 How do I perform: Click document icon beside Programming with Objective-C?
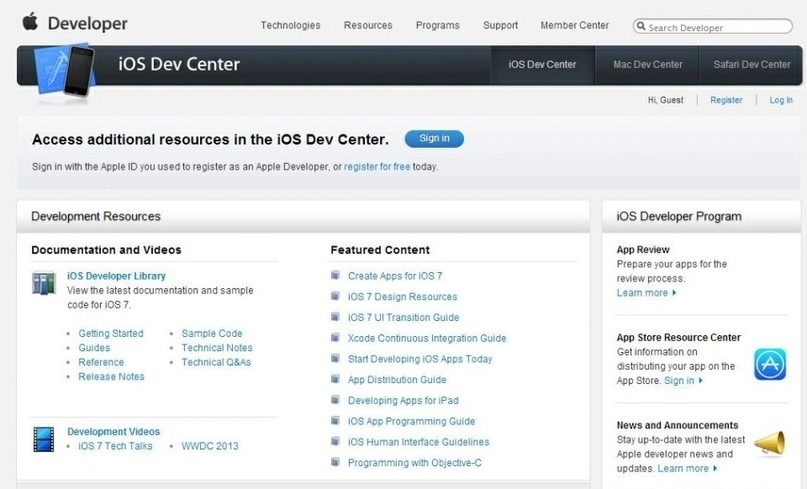(x=335, y=462)
